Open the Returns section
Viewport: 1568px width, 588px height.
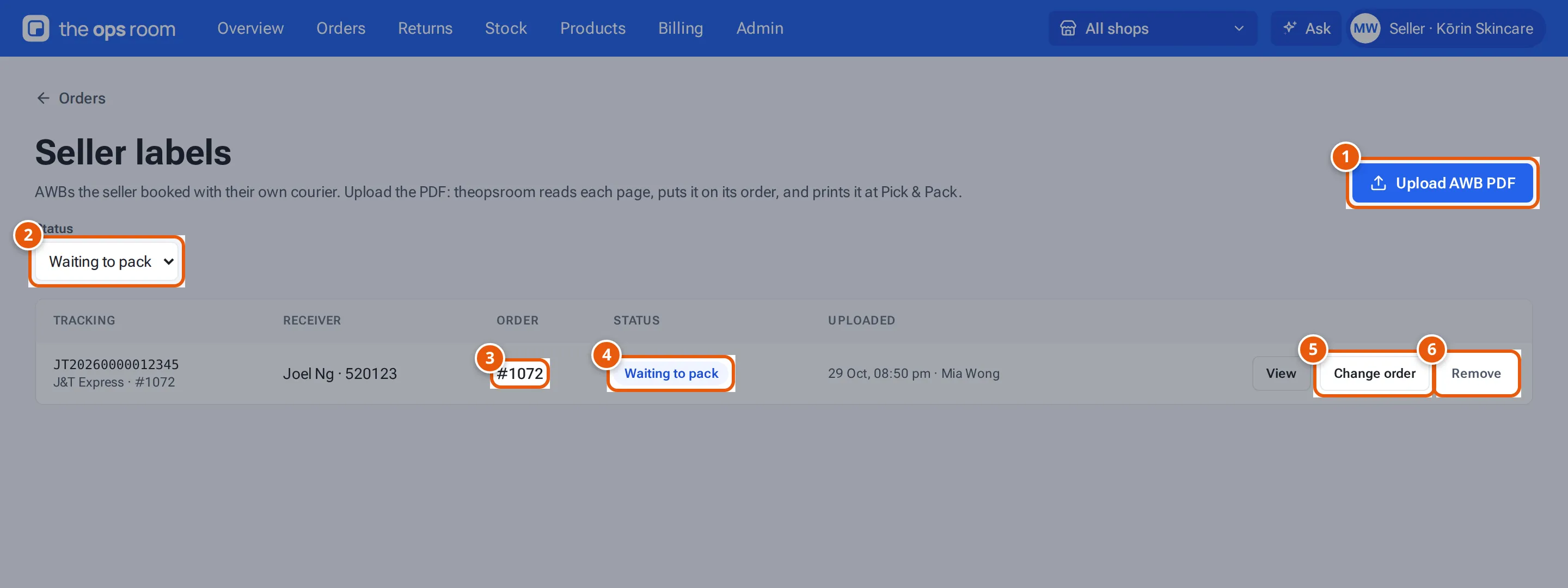pos(425,28)
